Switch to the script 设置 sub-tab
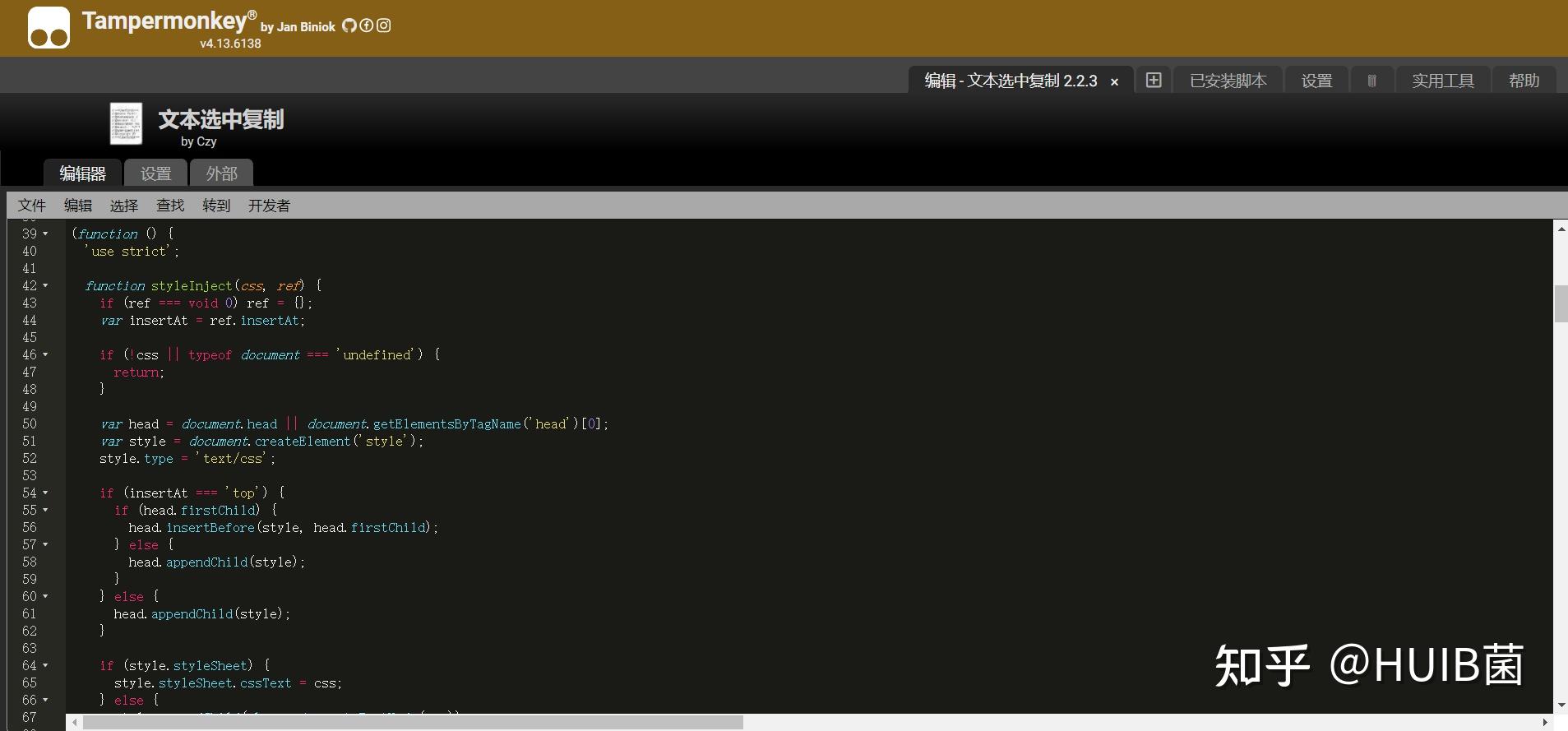Viewport: 1568px width, 731px height. click(x=155, y=173)
